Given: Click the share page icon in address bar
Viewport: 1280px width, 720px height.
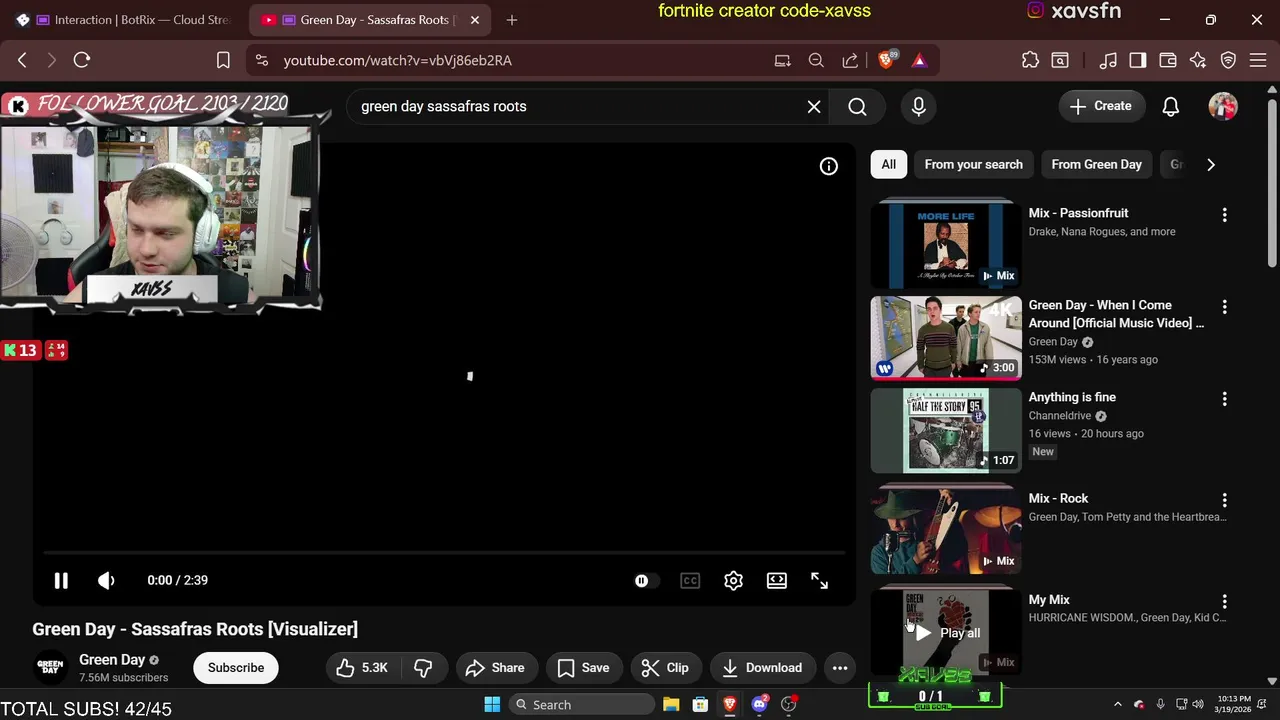Looking at the screenshot, I should 850,60.
